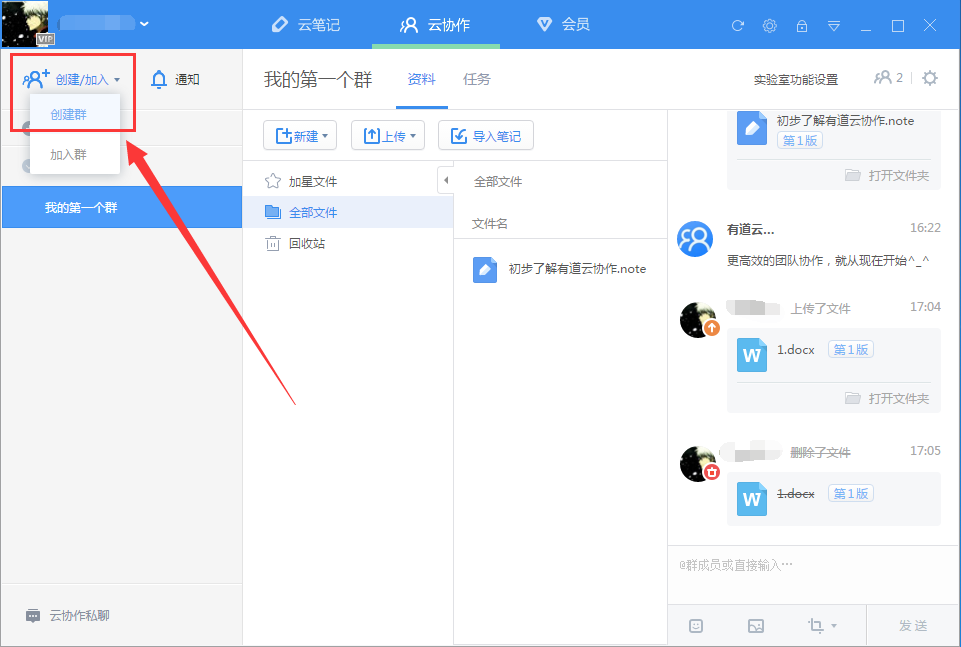Click the refresh icon in the title bar

737,26
